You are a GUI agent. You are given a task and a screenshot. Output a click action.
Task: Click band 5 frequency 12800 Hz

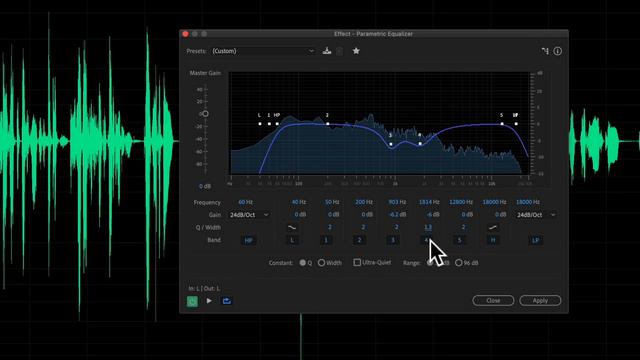461,202
